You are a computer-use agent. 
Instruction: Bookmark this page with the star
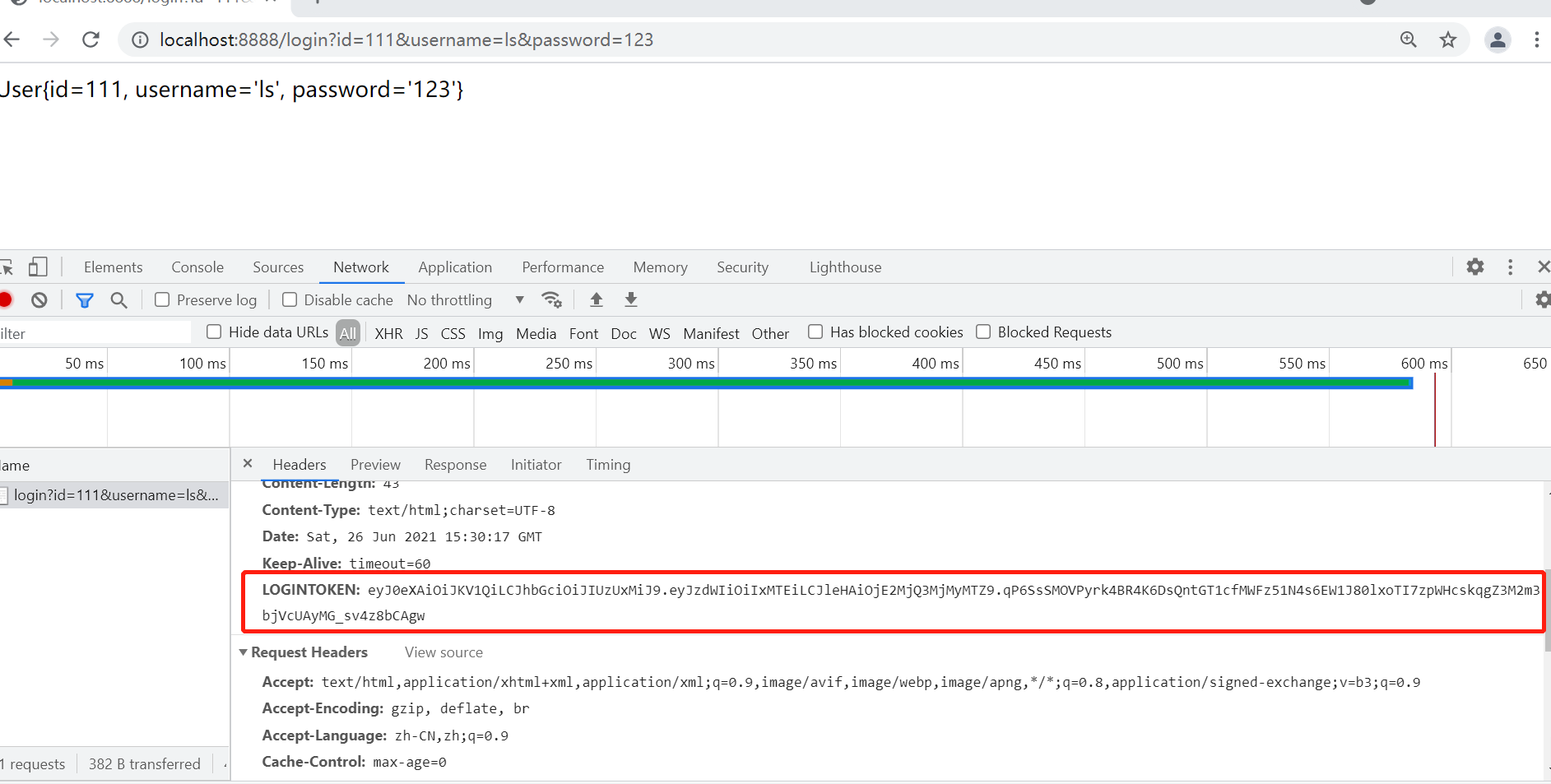[x=1448, y=39]
